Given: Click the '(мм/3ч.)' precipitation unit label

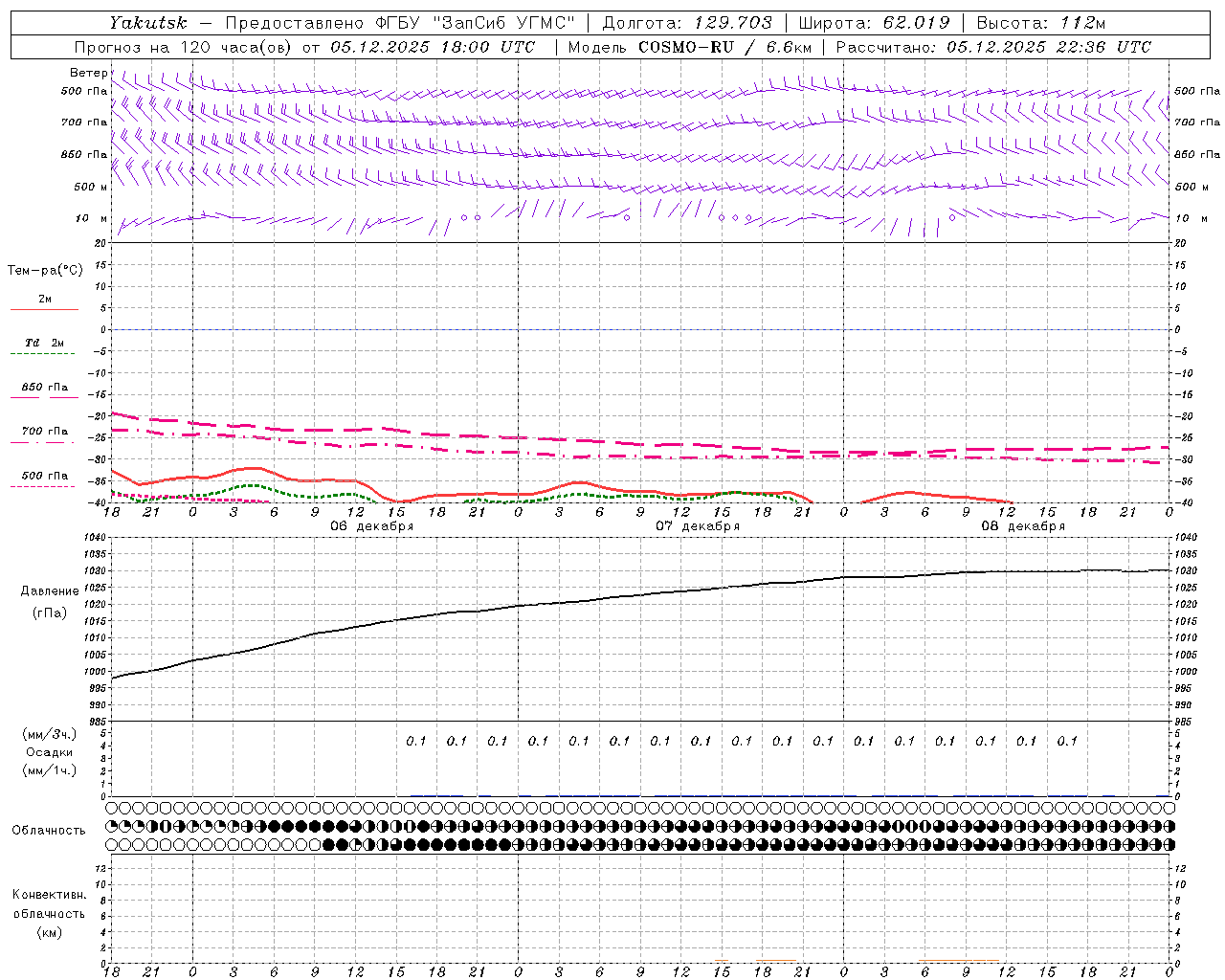Looking at the screenshot, I should tap(50, 734).
